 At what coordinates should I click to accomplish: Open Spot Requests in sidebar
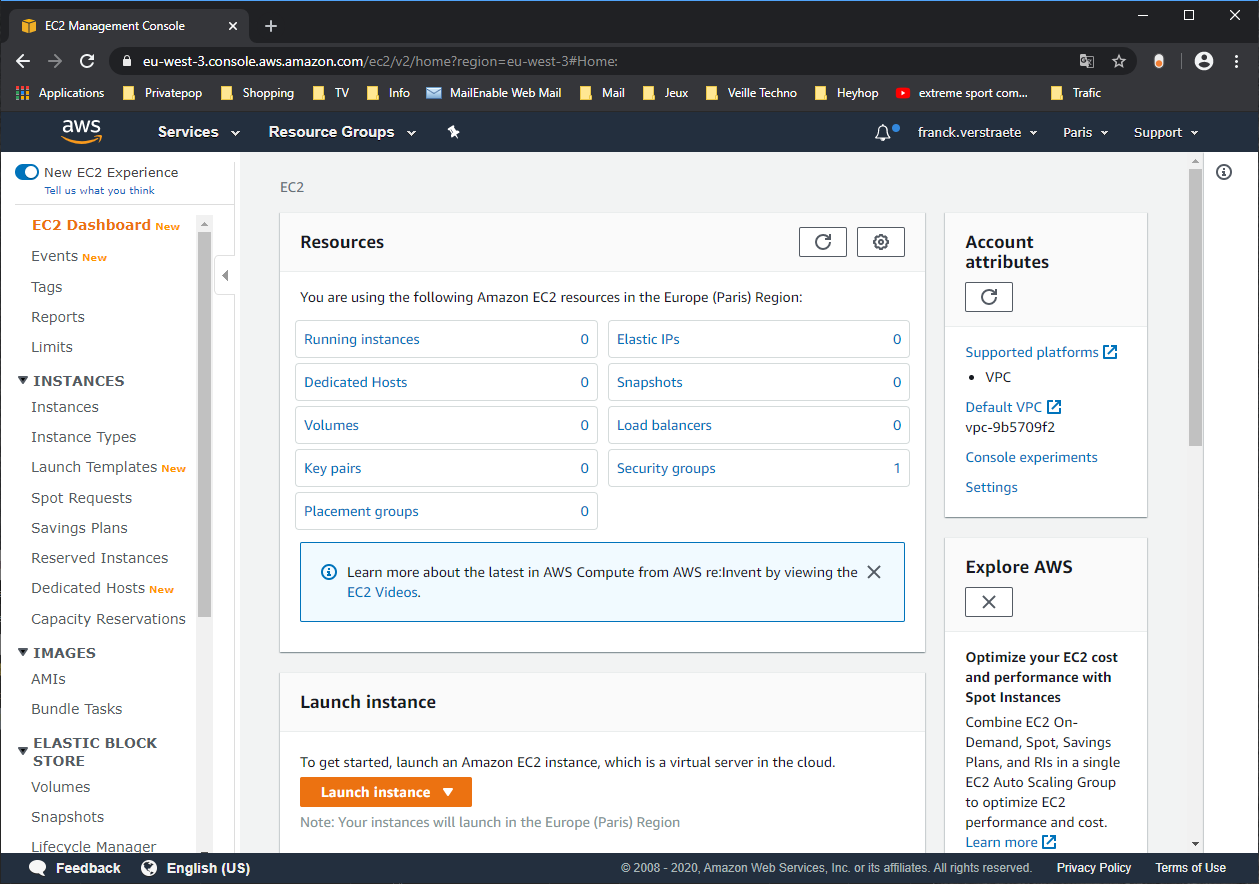point(81,498)
